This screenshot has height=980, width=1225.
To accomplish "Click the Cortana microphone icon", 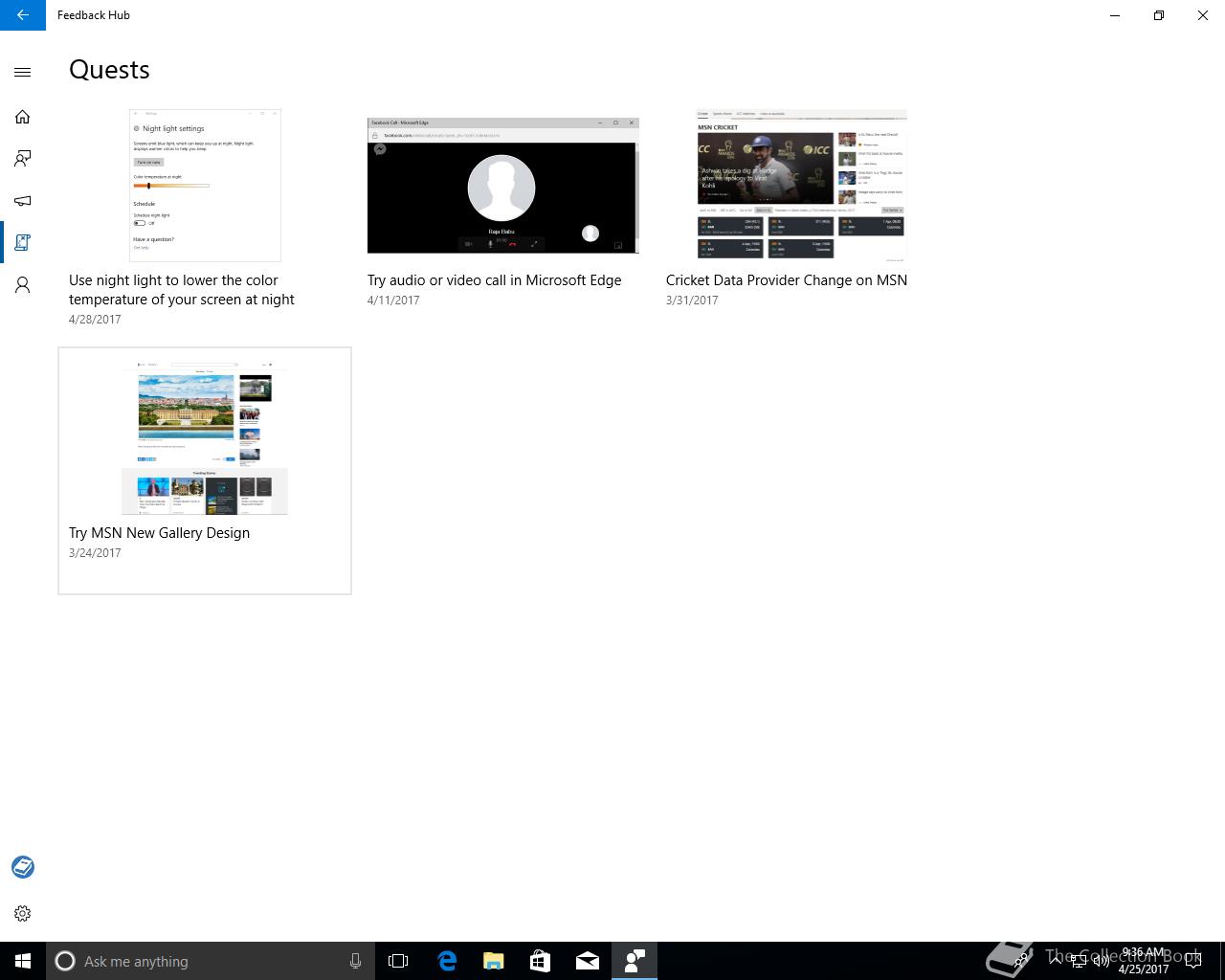I will 355,961.
